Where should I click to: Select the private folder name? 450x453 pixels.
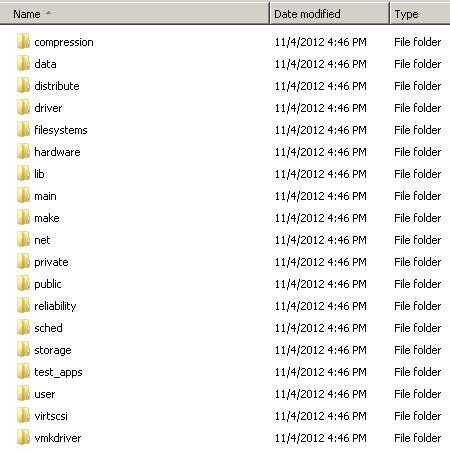point(51,262)
